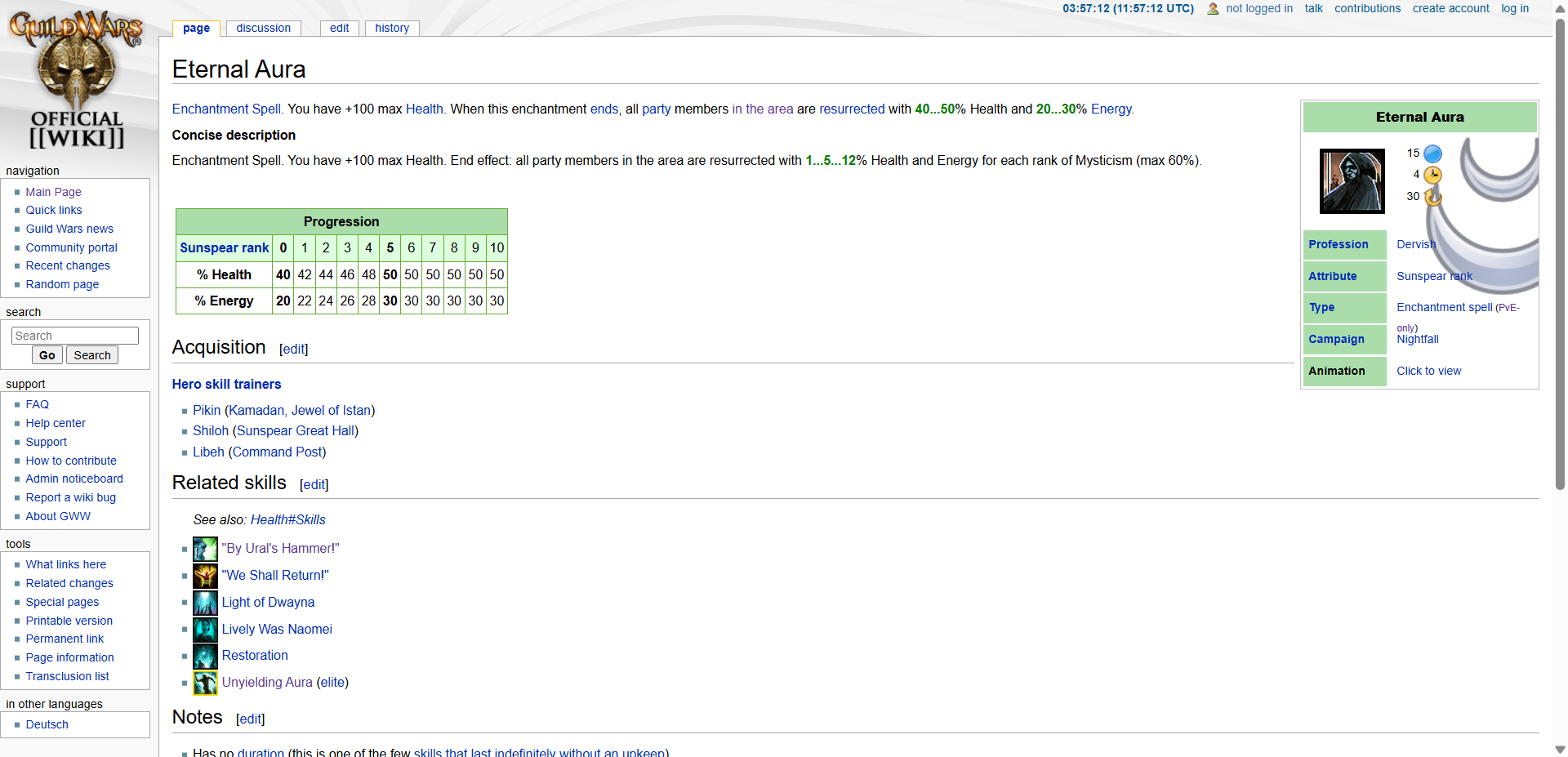Image resolution: width=1568 pixels, height=757 pixels.
Task: Click the activation time clock icon
Action: pyautogui.click(x=1432, y=175)
